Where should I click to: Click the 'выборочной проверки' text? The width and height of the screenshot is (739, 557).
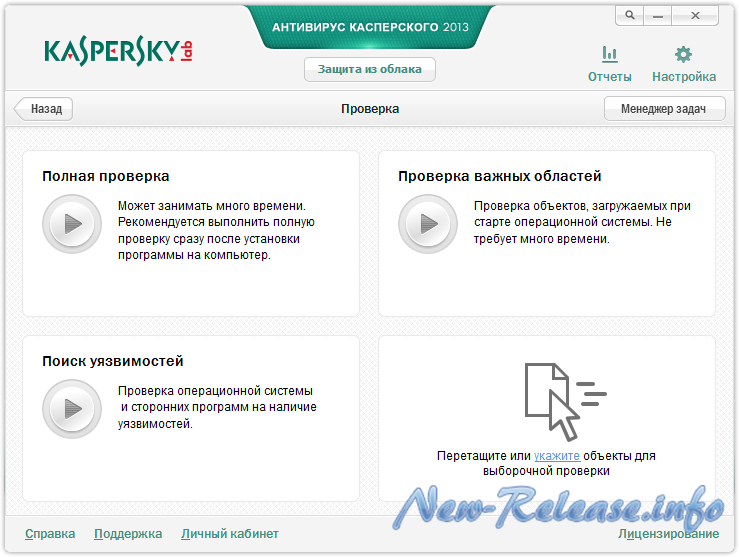pyautogui.click(x=546, y=471)
